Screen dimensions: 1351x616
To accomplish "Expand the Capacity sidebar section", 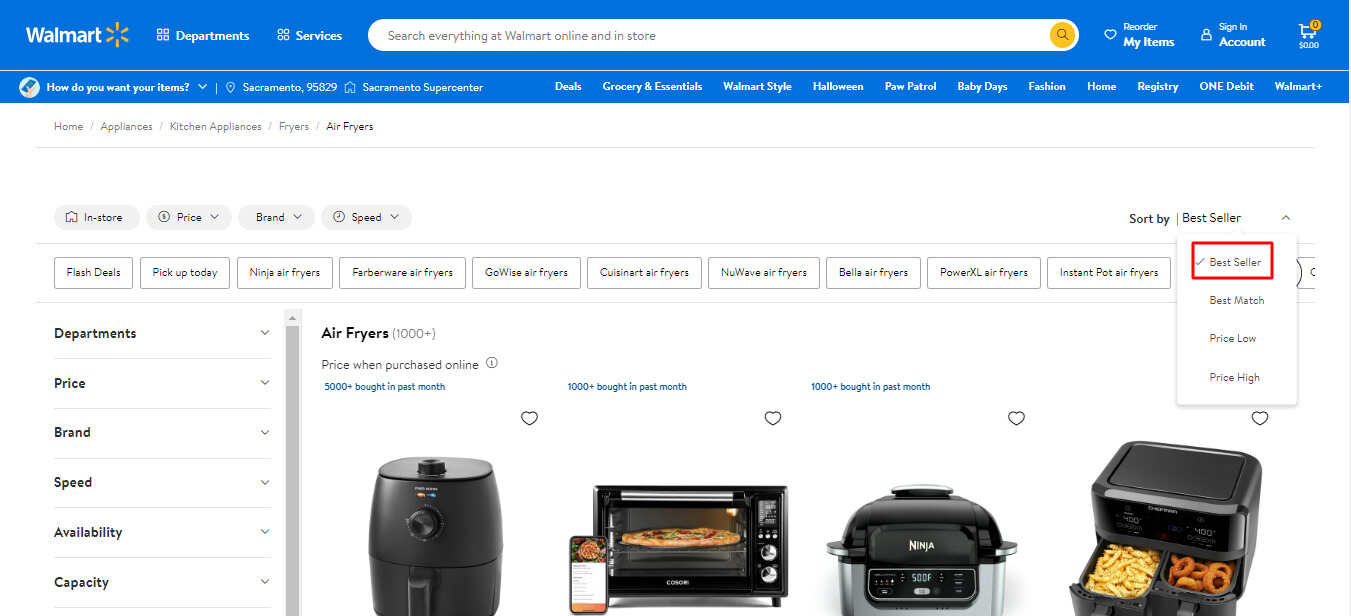I will tap(162, 582).
